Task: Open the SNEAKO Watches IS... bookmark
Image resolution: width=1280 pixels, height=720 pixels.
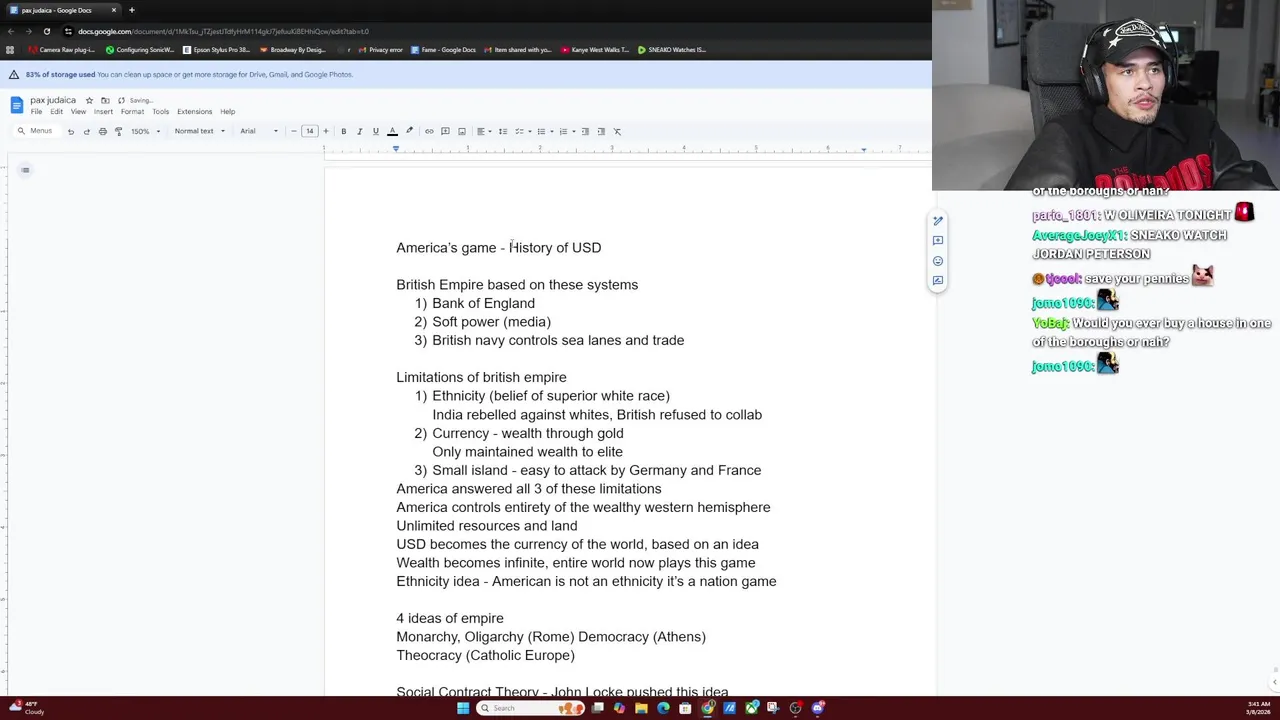Action: point(671,49)
